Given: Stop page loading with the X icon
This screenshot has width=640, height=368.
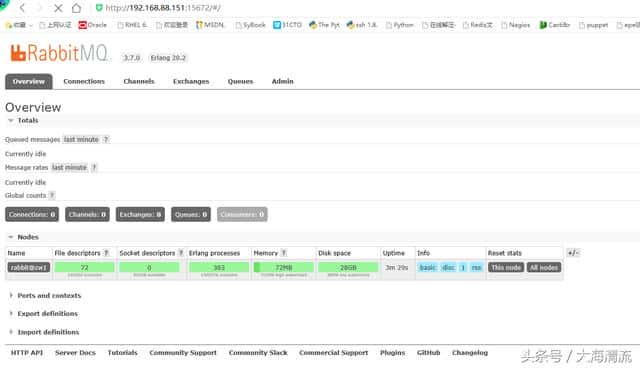Looking at the screenshot, I should click(58, 8).
